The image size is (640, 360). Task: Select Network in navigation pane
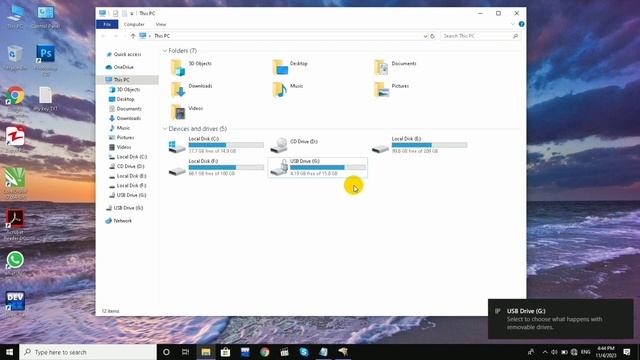pyautogui.click(x=119, y=221)
